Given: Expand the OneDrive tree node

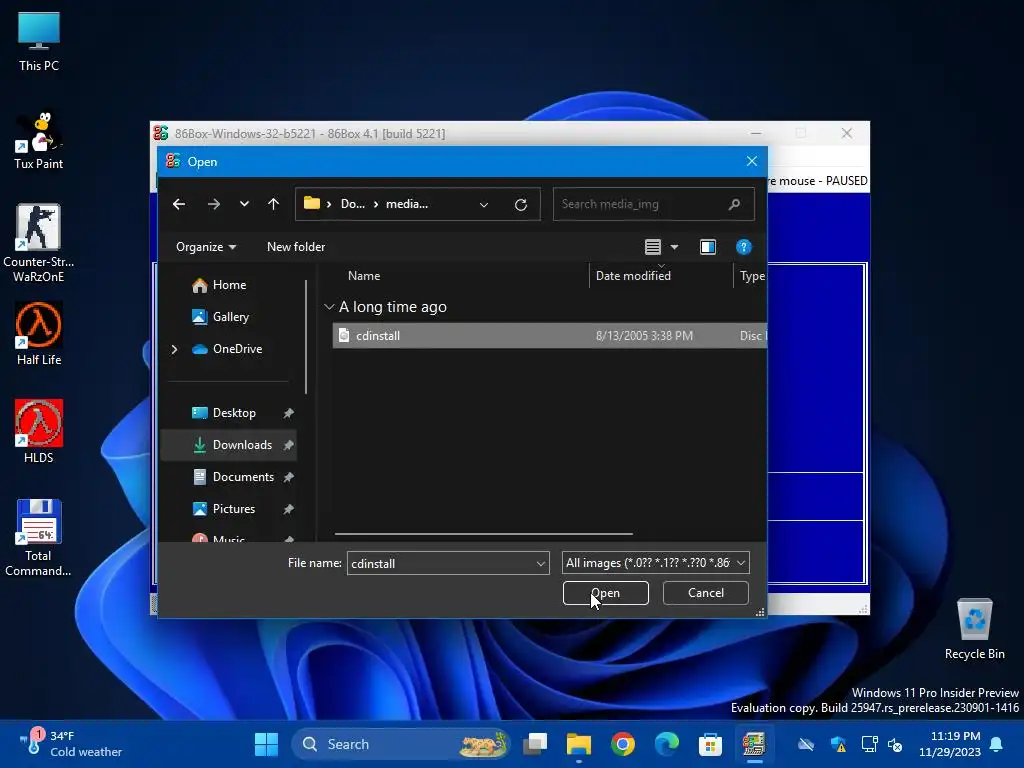Looking at the screenshot, I should 174,349.
